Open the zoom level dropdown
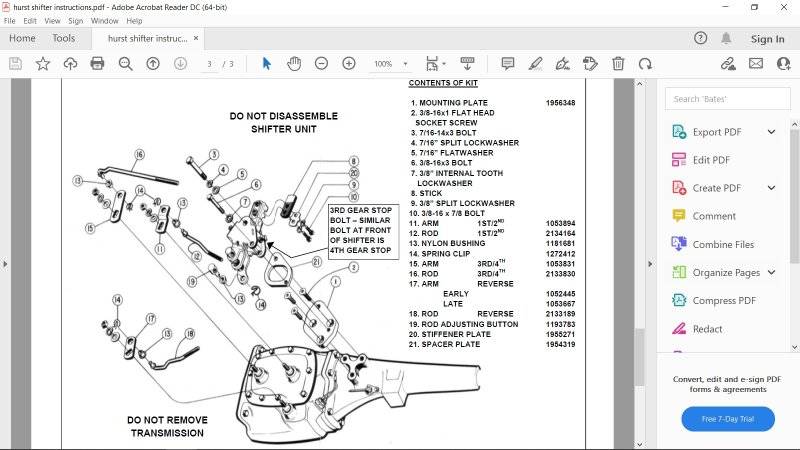Image resolution: width=800 pixels, height=450 pixels. click(390, 63)
